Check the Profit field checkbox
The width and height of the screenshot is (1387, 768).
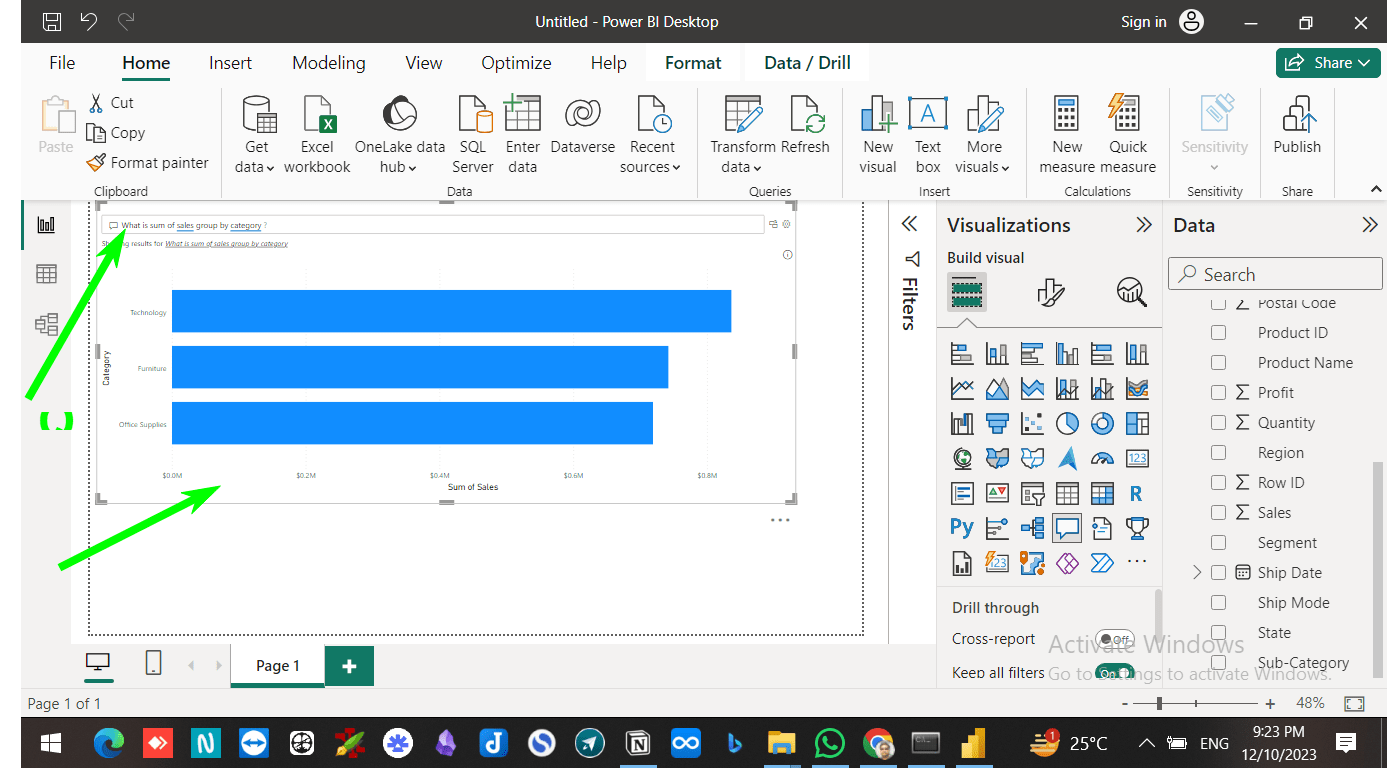[x=1218, y=393]
